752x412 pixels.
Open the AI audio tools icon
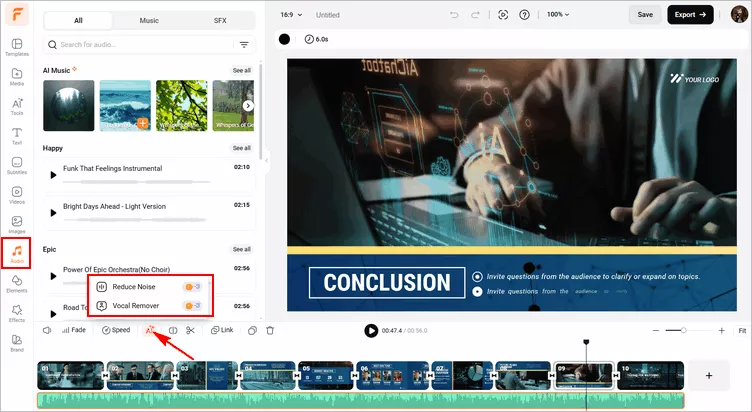[150, 330]
